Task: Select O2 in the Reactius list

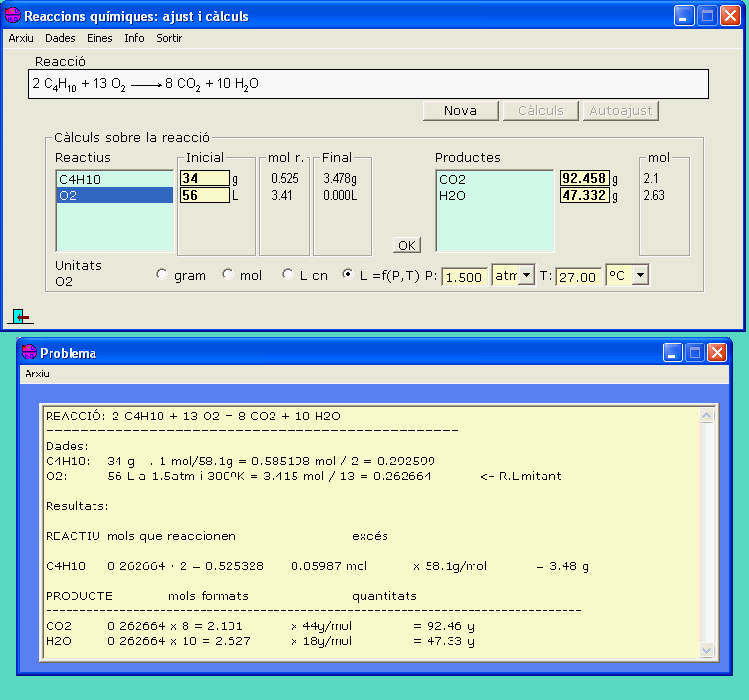Action: [x=115, y=195]
